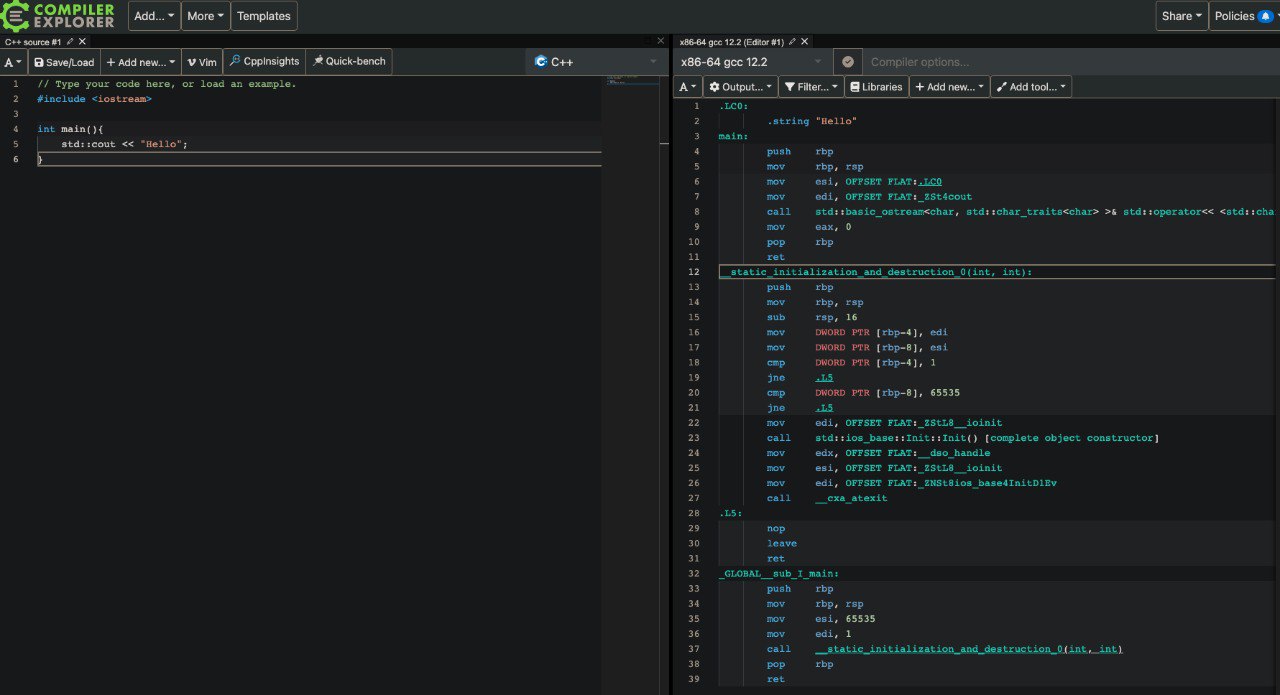
Task: Open CppInsights for the source code
Action: click(x=264, y=62)
